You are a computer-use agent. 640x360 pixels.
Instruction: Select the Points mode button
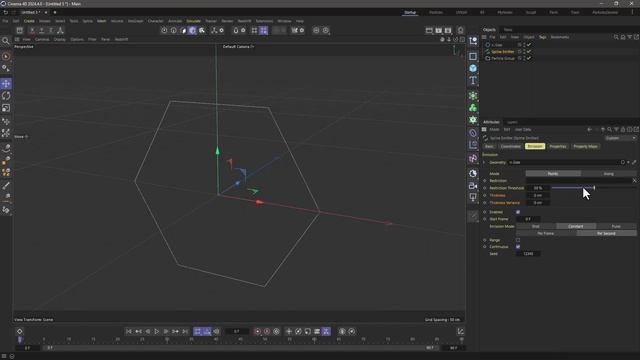[x=553, y=173]
